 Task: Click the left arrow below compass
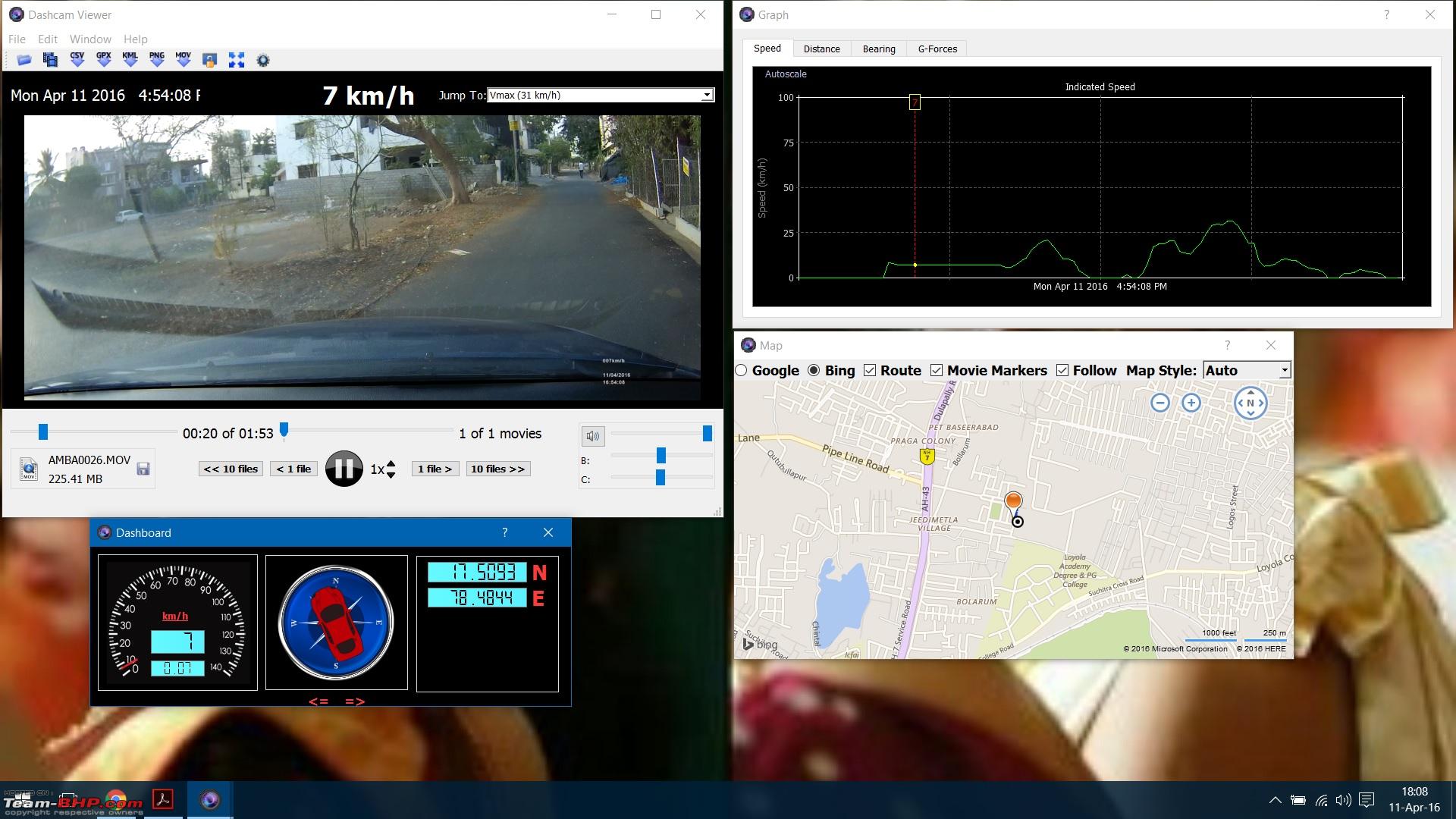click(318, 701)
